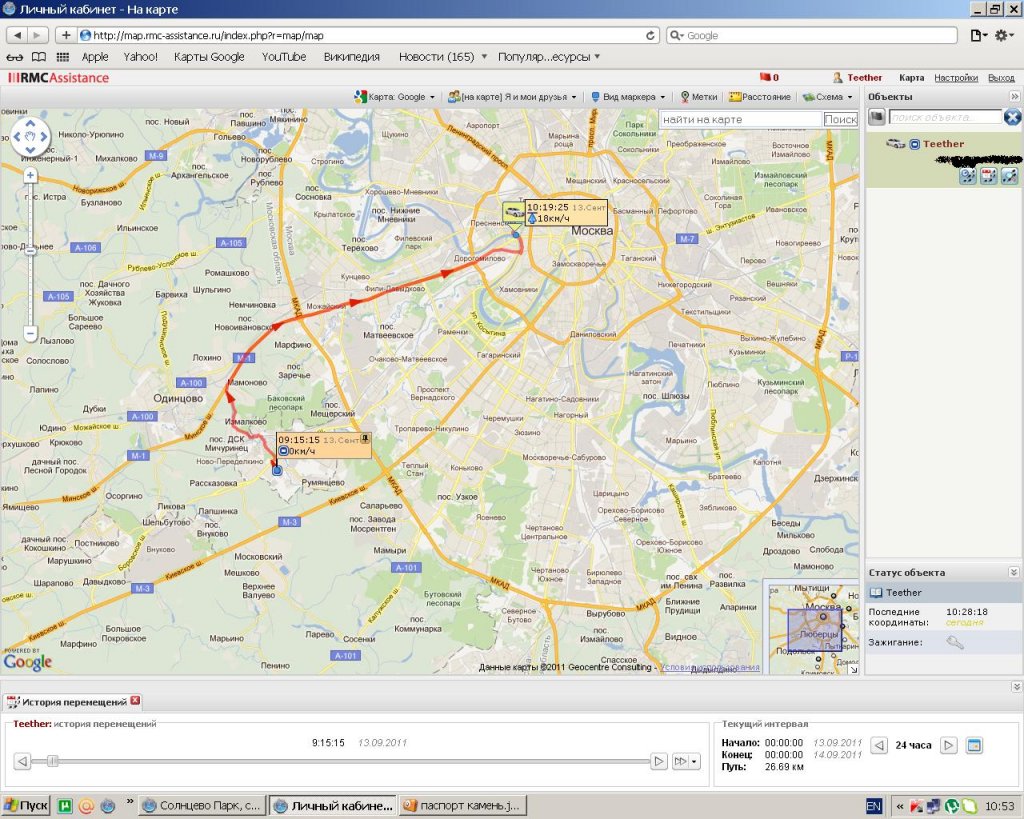Expand the Популяр...есурсы bookmark folder
Viewport: 1024px width, 819px height.
[x=549, y=57]
